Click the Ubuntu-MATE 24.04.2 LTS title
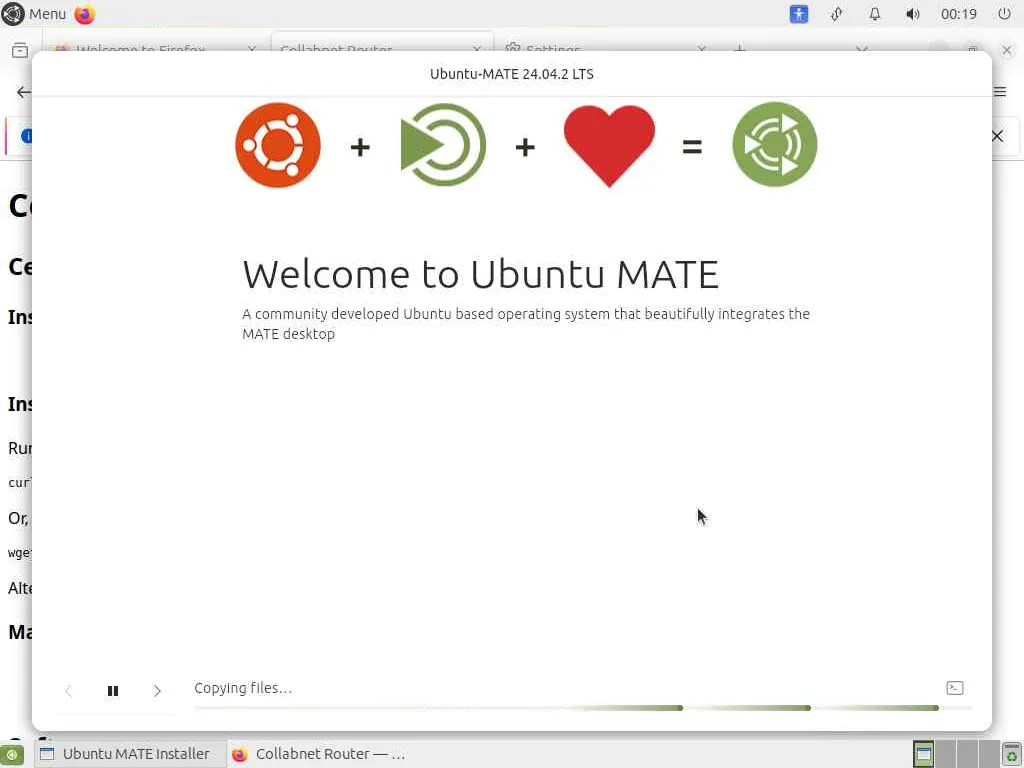This screenshot has height=768, width=1024. pos(511,74)
